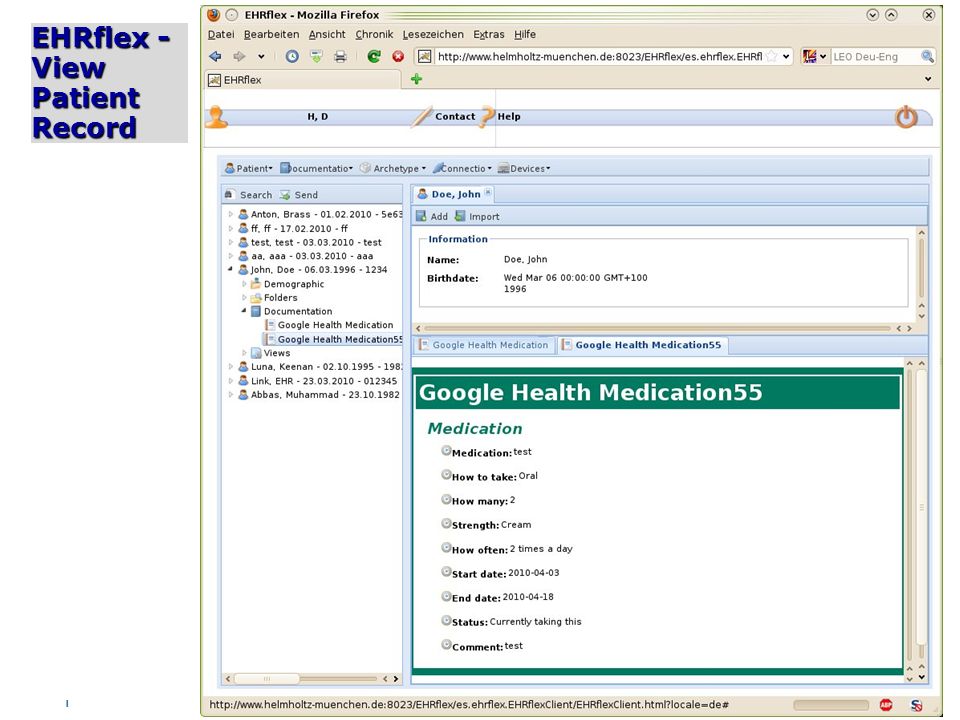Image resolution: width=960 pixels, height=720 pixels.
Task: Click the Send icon in patient list panel
Action: 285,195
